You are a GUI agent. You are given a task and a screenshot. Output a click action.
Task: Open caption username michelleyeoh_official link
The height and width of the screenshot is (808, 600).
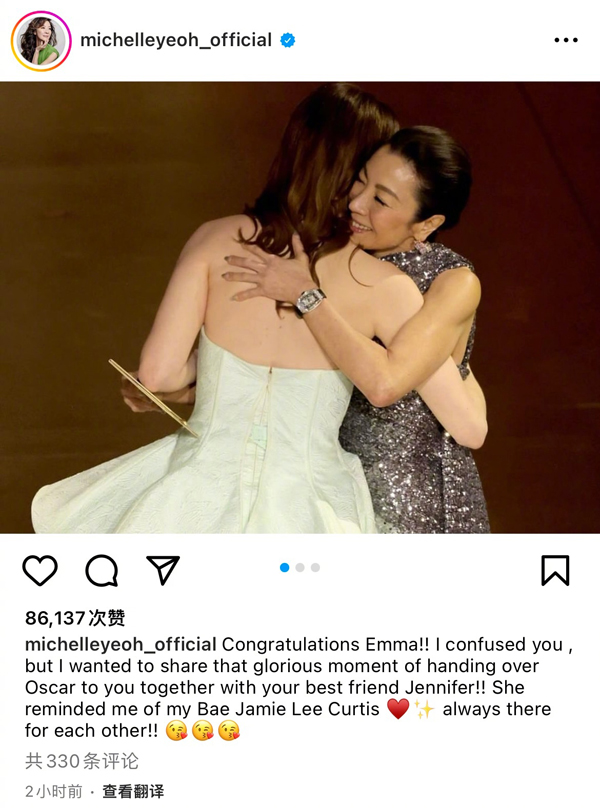[x=121, y=644]
